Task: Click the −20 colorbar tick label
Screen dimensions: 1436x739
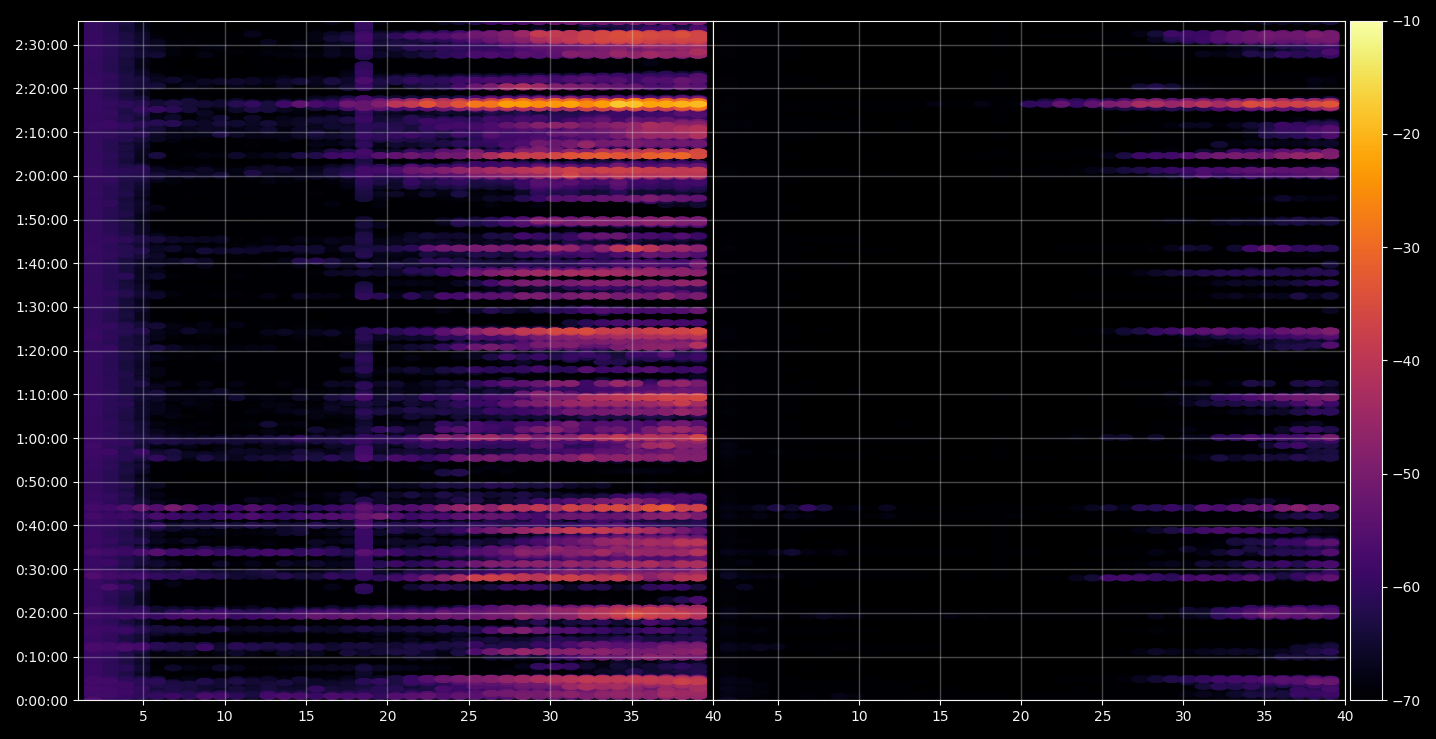Action: [x=1405, y=135]
